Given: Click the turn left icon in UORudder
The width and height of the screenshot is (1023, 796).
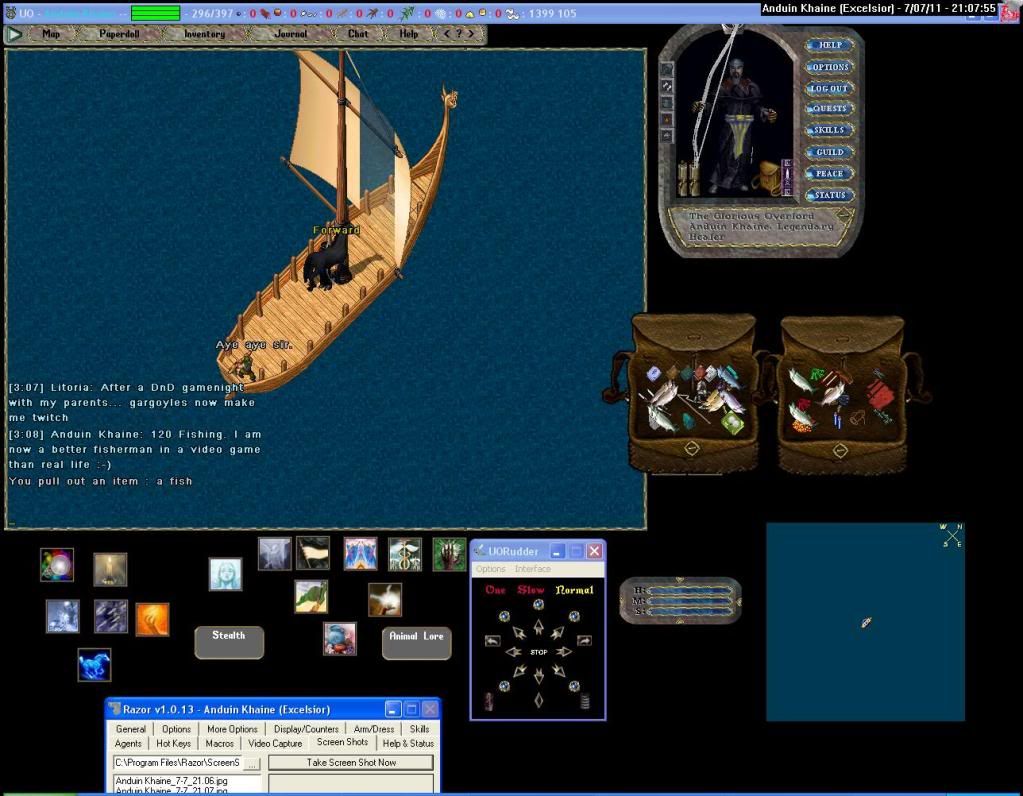Looking at the screenshot, I should [493, 641].
